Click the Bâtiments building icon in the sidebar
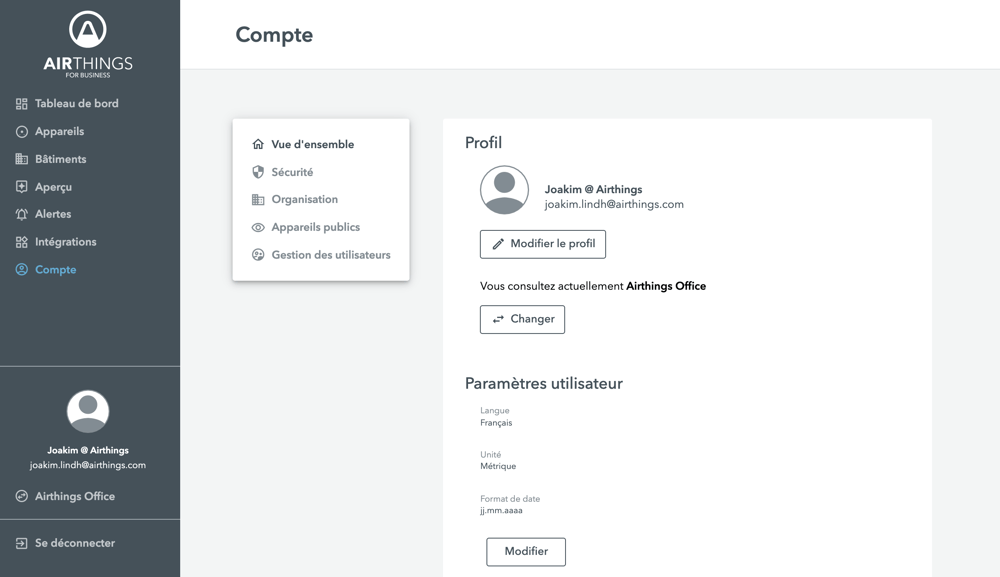This screenshot has height=577, width=1000. [22, 159]
